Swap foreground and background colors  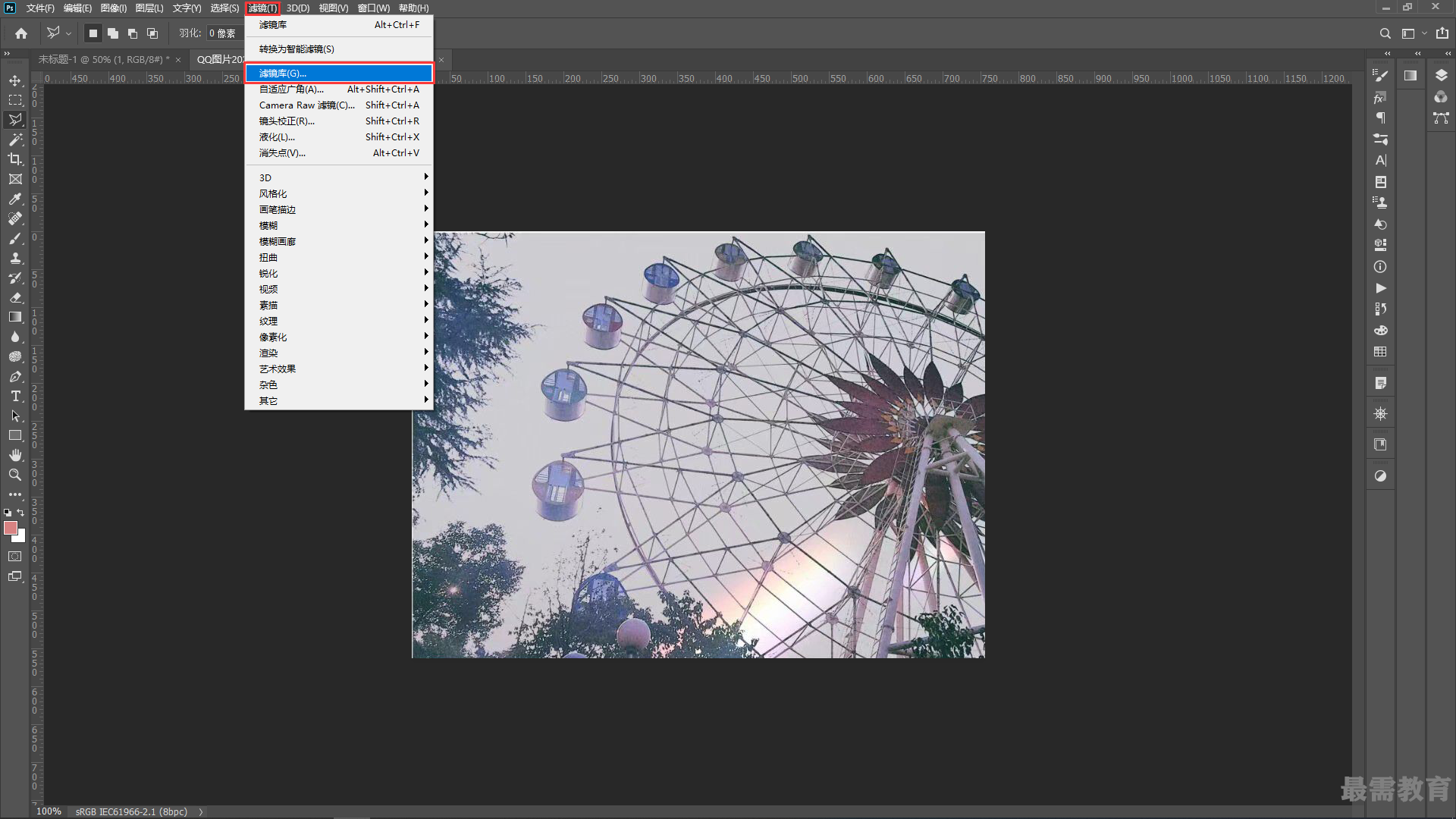(21, 513)
